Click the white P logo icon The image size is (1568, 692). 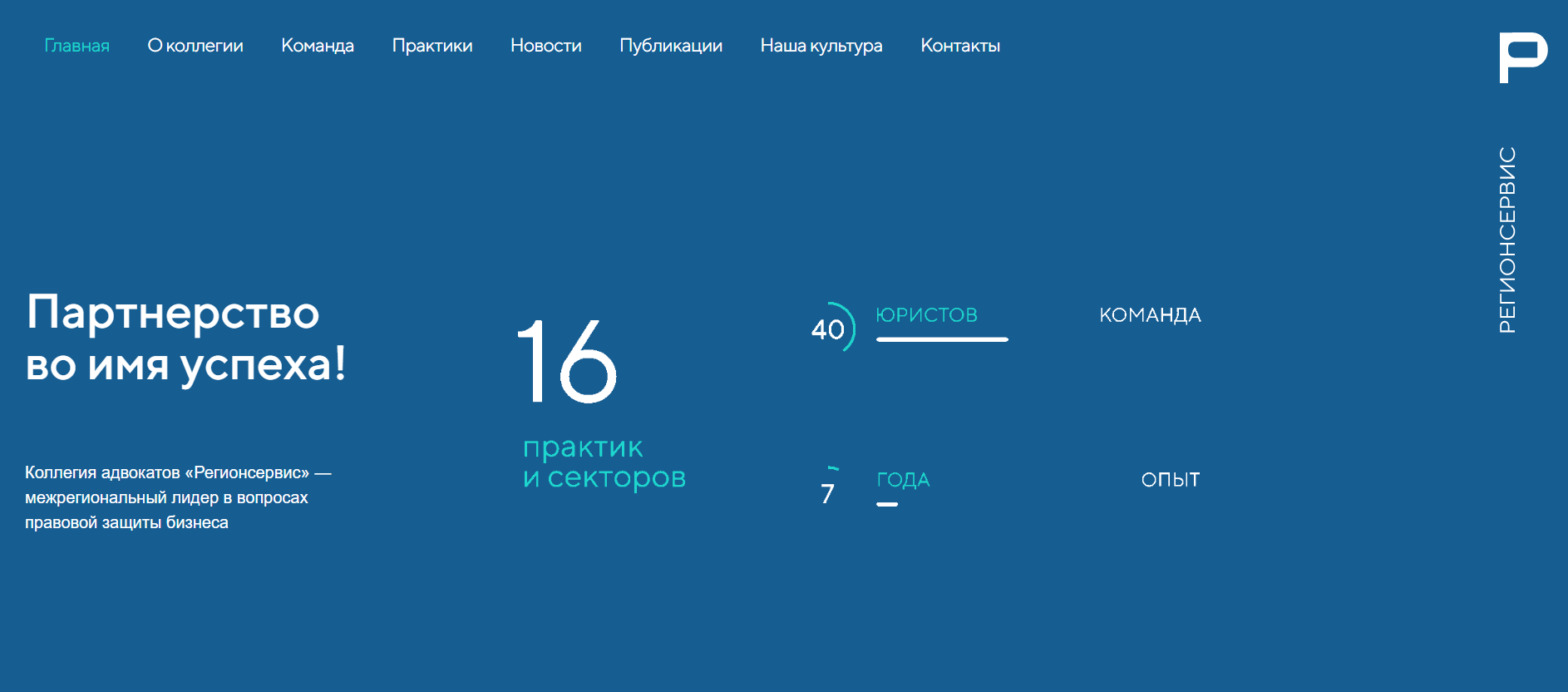point(1523,57)
